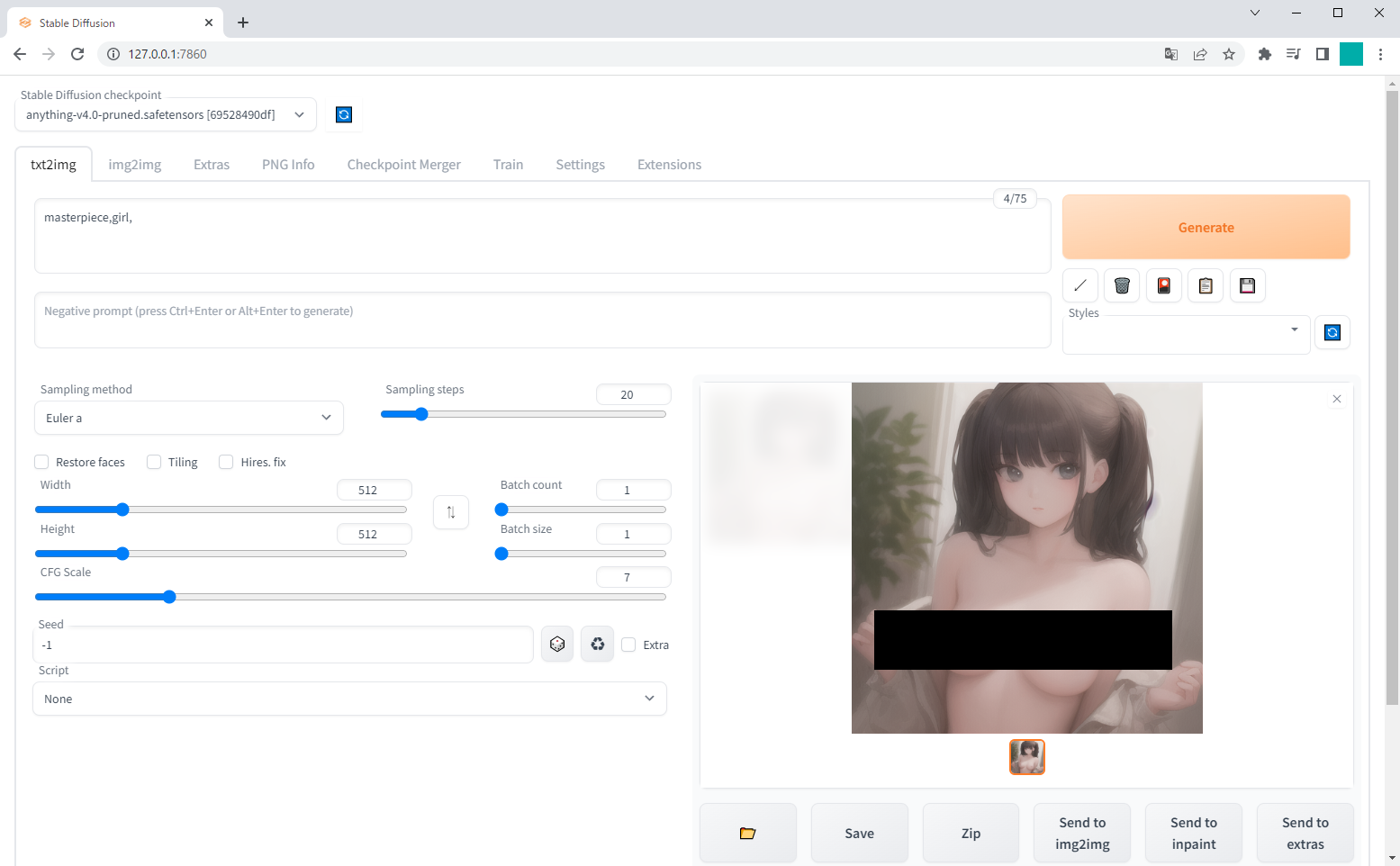Open Stable Diffusion checkpoint dropdown

tap(166, 114)
